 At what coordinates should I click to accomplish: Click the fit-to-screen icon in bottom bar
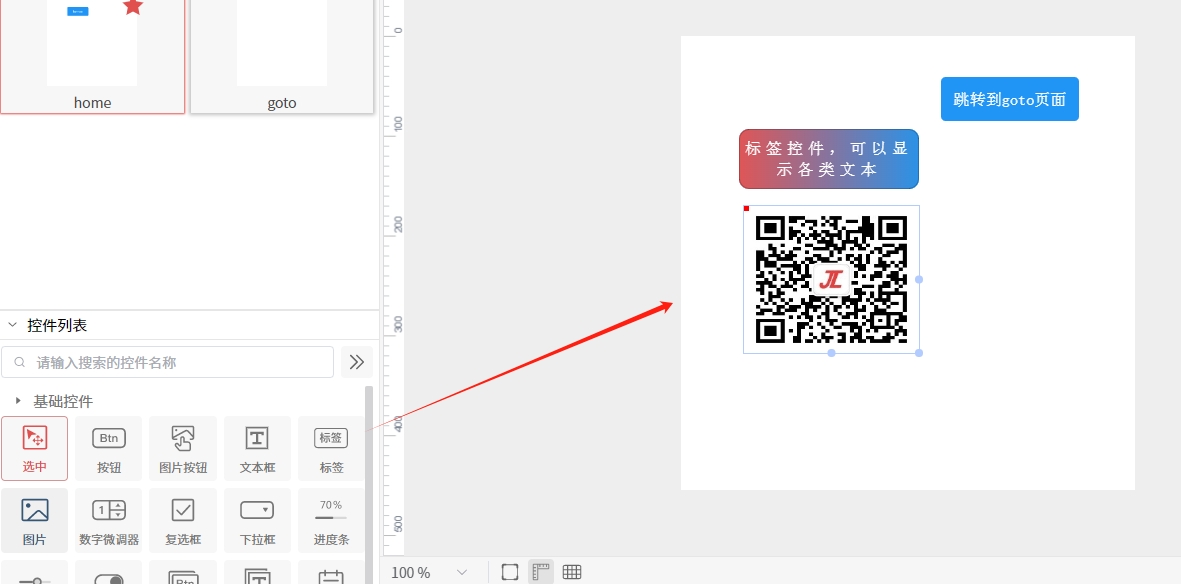[510, 572]
